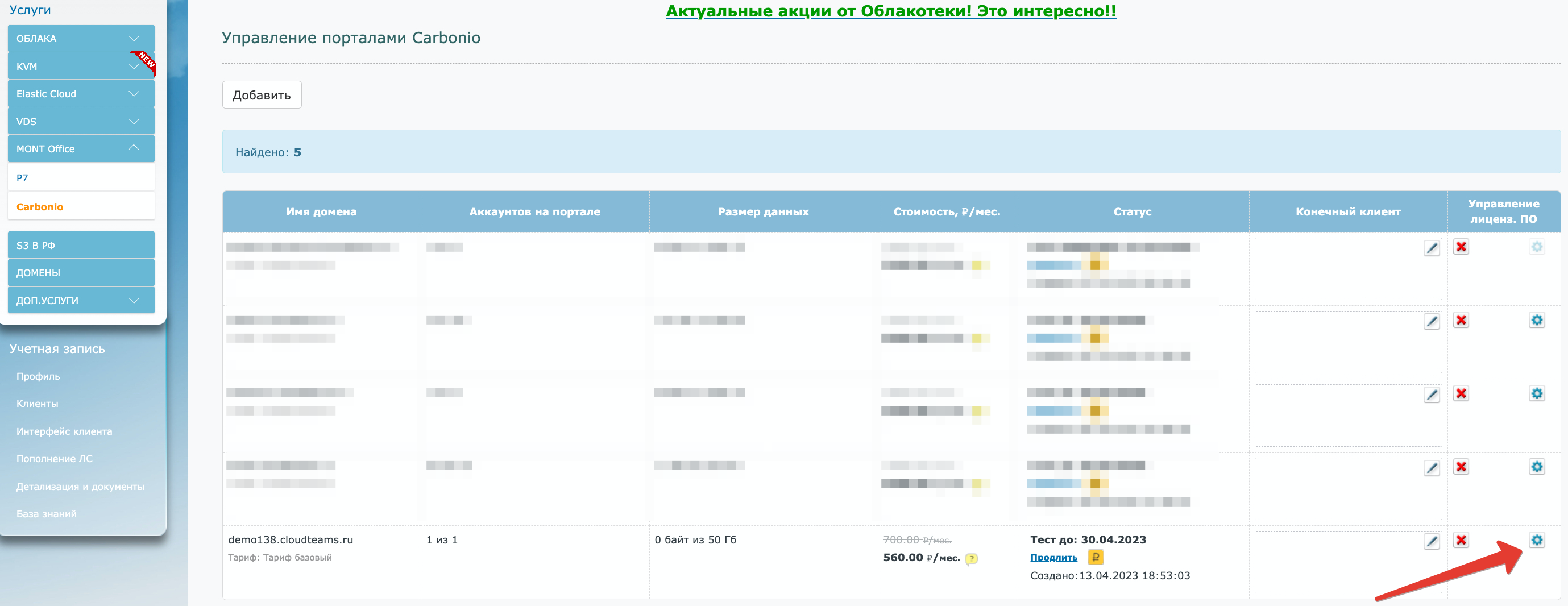Expand the KVM menu section

coord(81,67)
